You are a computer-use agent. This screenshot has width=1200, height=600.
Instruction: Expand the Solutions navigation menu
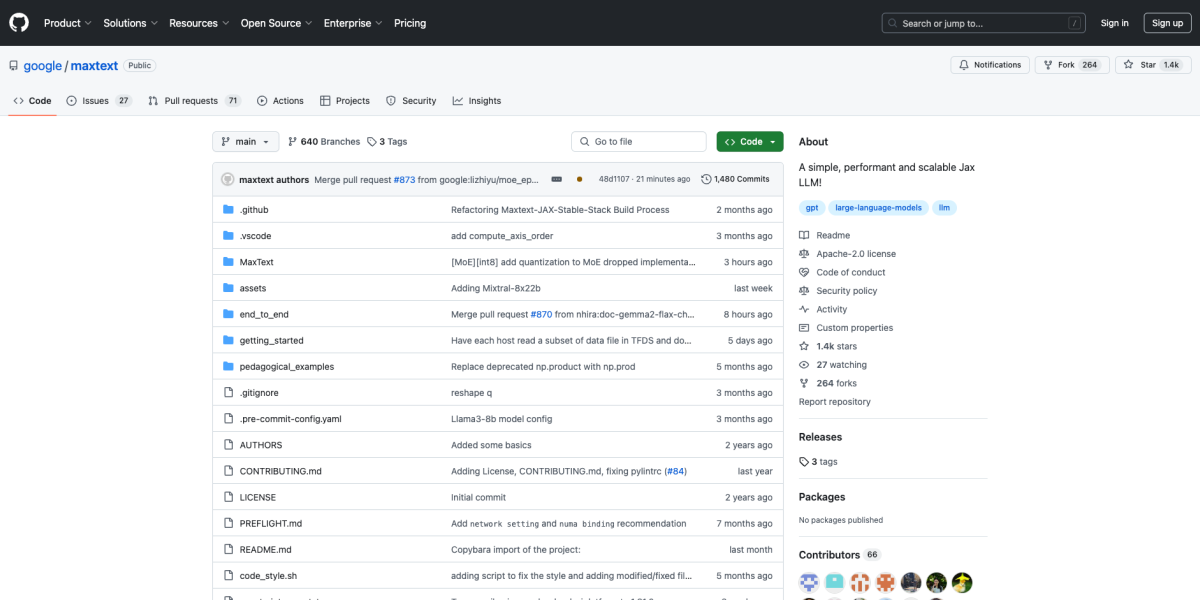(x=129, y=23)
